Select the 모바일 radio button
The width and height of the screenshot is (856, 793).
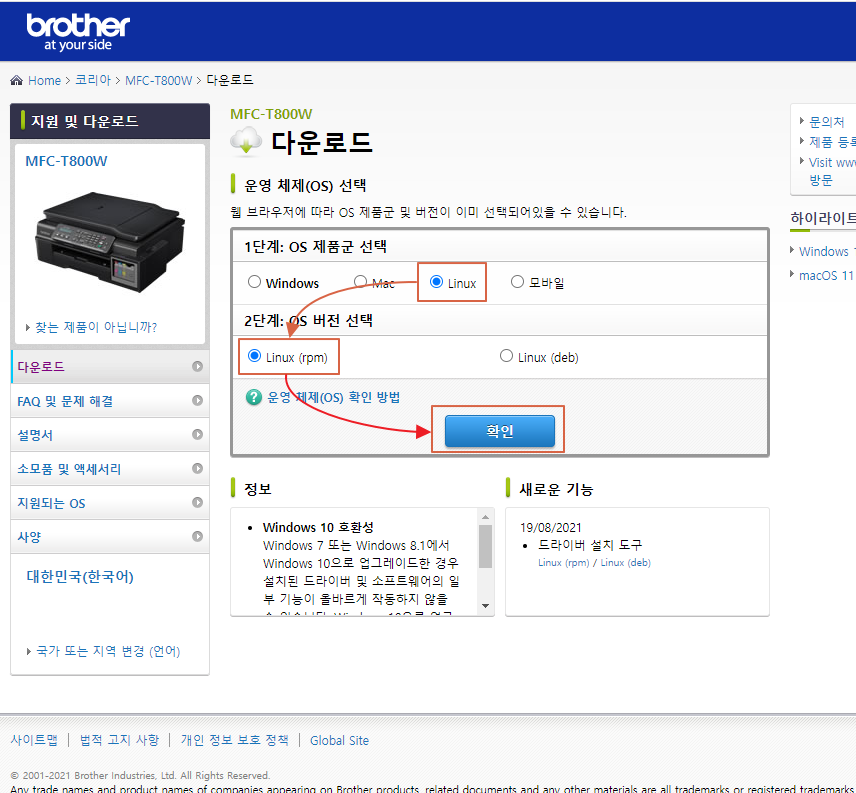click(518, 282)
